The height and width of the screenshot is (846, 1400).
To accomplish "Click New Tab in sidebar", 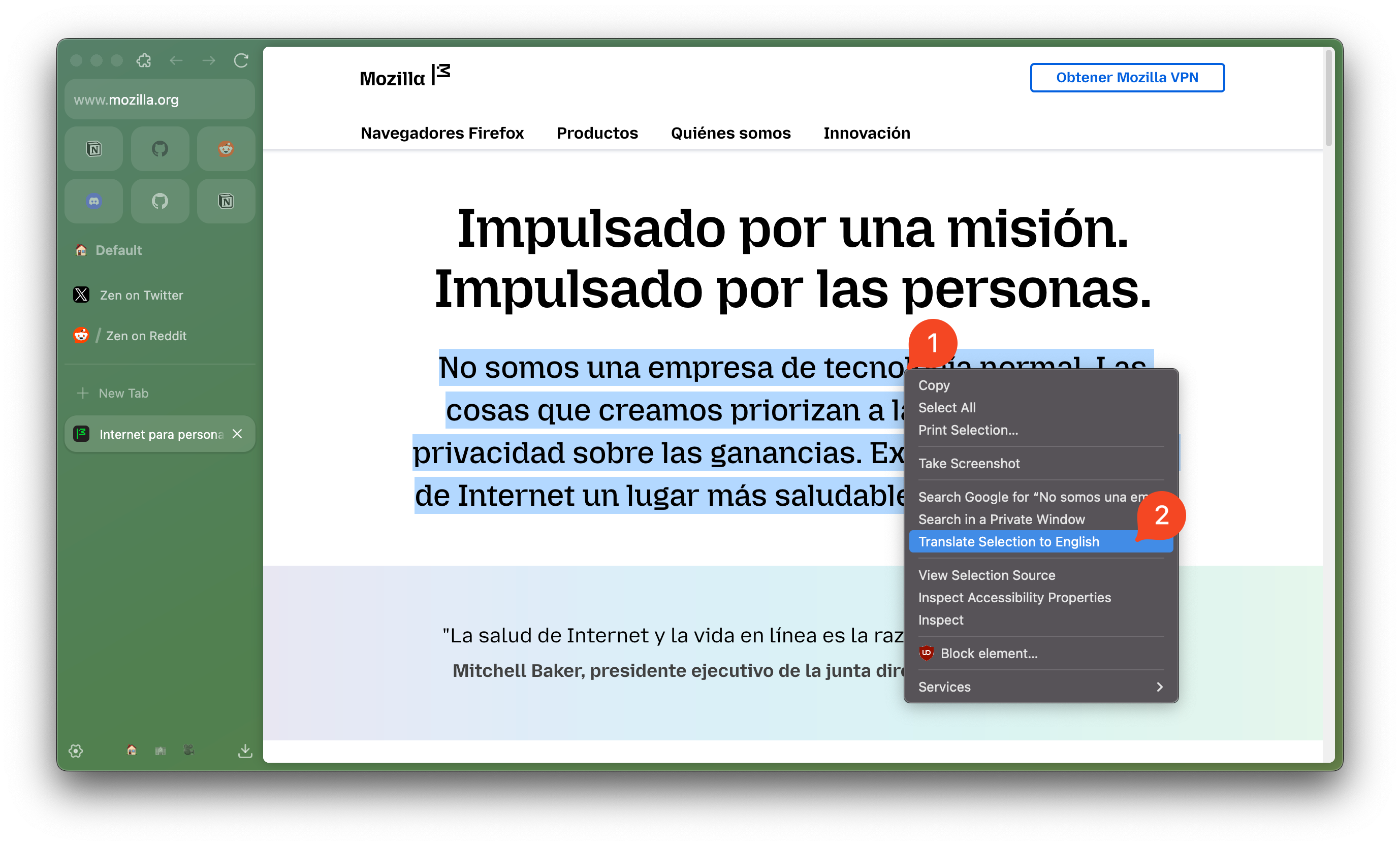I will [123, 393].
